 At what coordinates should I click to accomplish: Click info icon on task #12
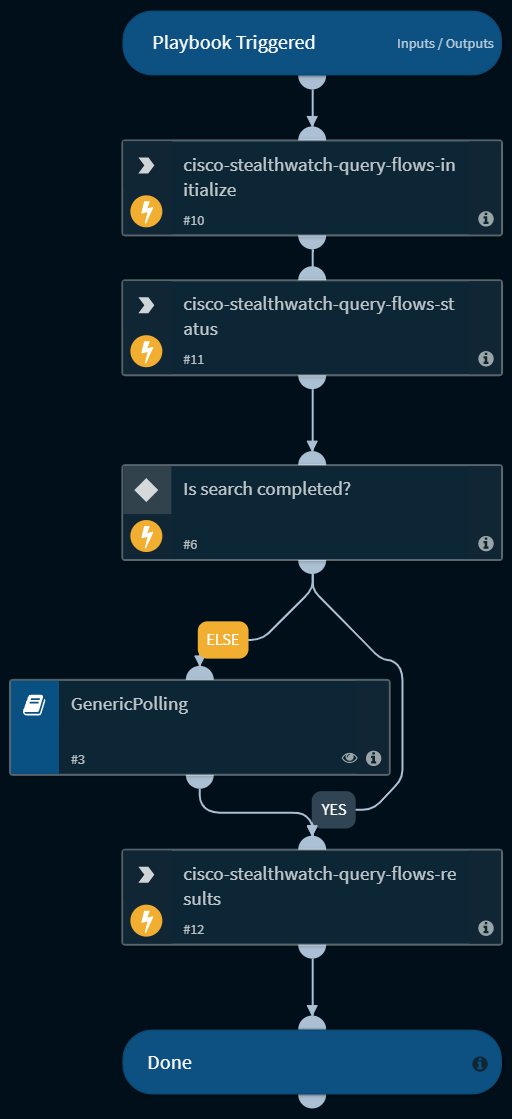[x=486, y=928]
